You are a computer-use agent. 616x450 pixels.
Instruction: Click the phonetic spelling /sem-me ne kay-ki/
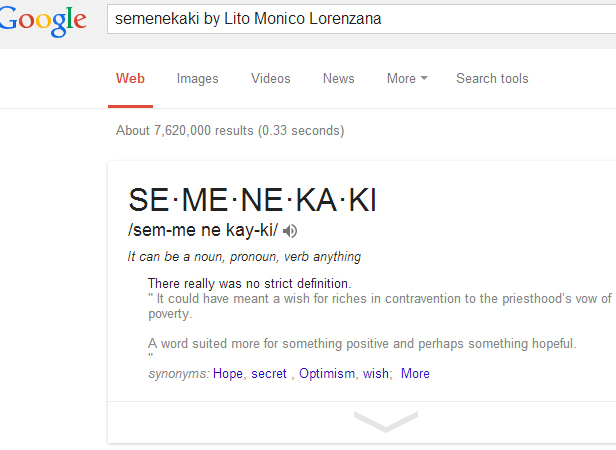[203, 230]
